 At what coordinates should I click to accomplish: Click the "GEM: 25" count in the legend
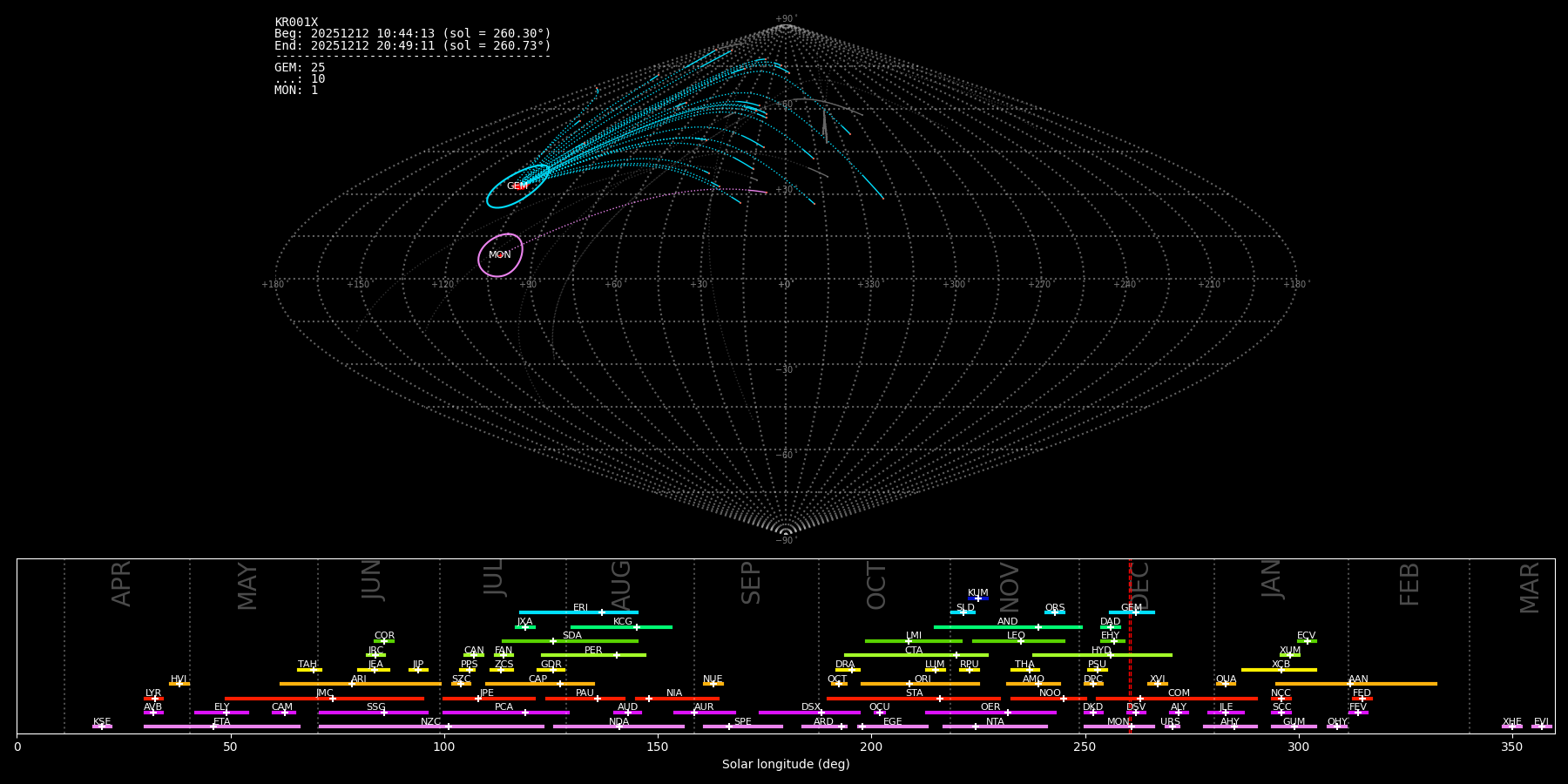click(300, 68)
